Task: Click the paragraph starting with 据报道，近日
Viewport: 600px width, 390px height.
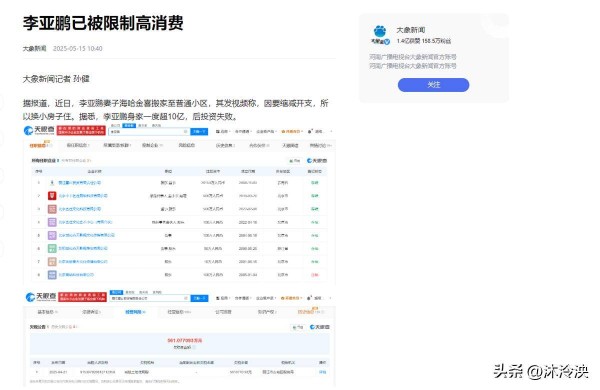Action: click(175, 109)
